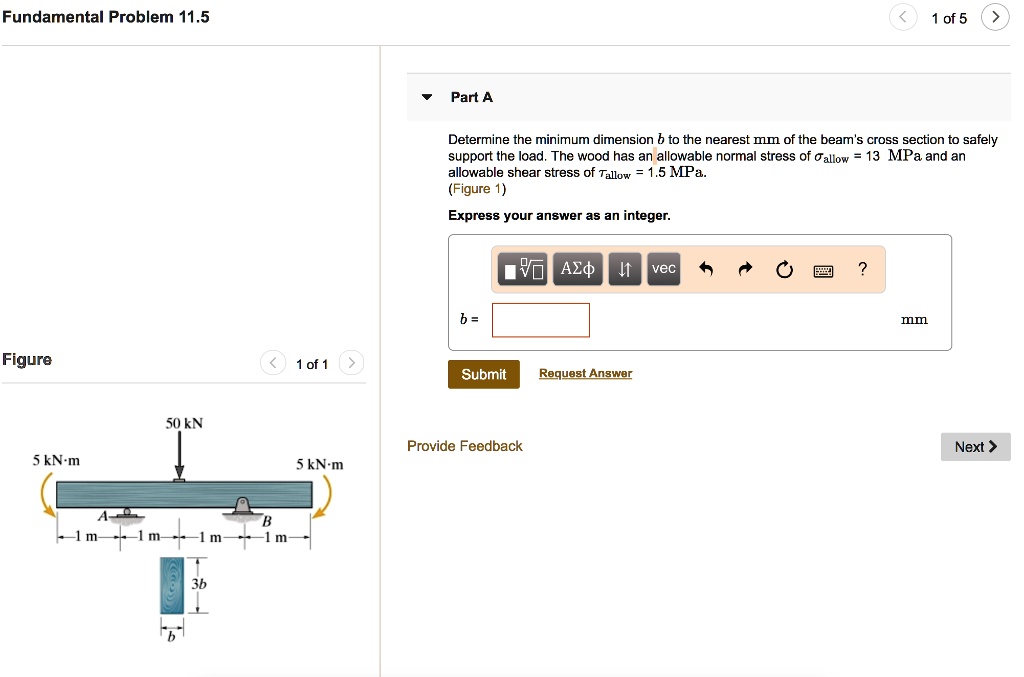Insert a vector using the vec icon
Viewport: 1024px width, 677px height.
662,268
